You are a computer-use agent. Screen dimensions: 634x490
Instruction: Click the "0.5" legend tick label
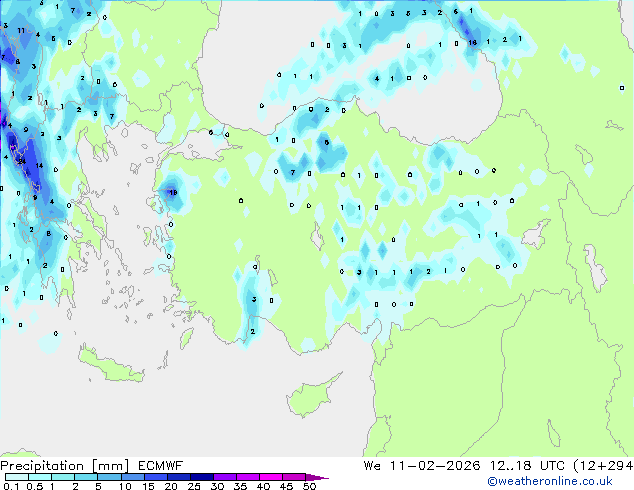coord(35,486)
